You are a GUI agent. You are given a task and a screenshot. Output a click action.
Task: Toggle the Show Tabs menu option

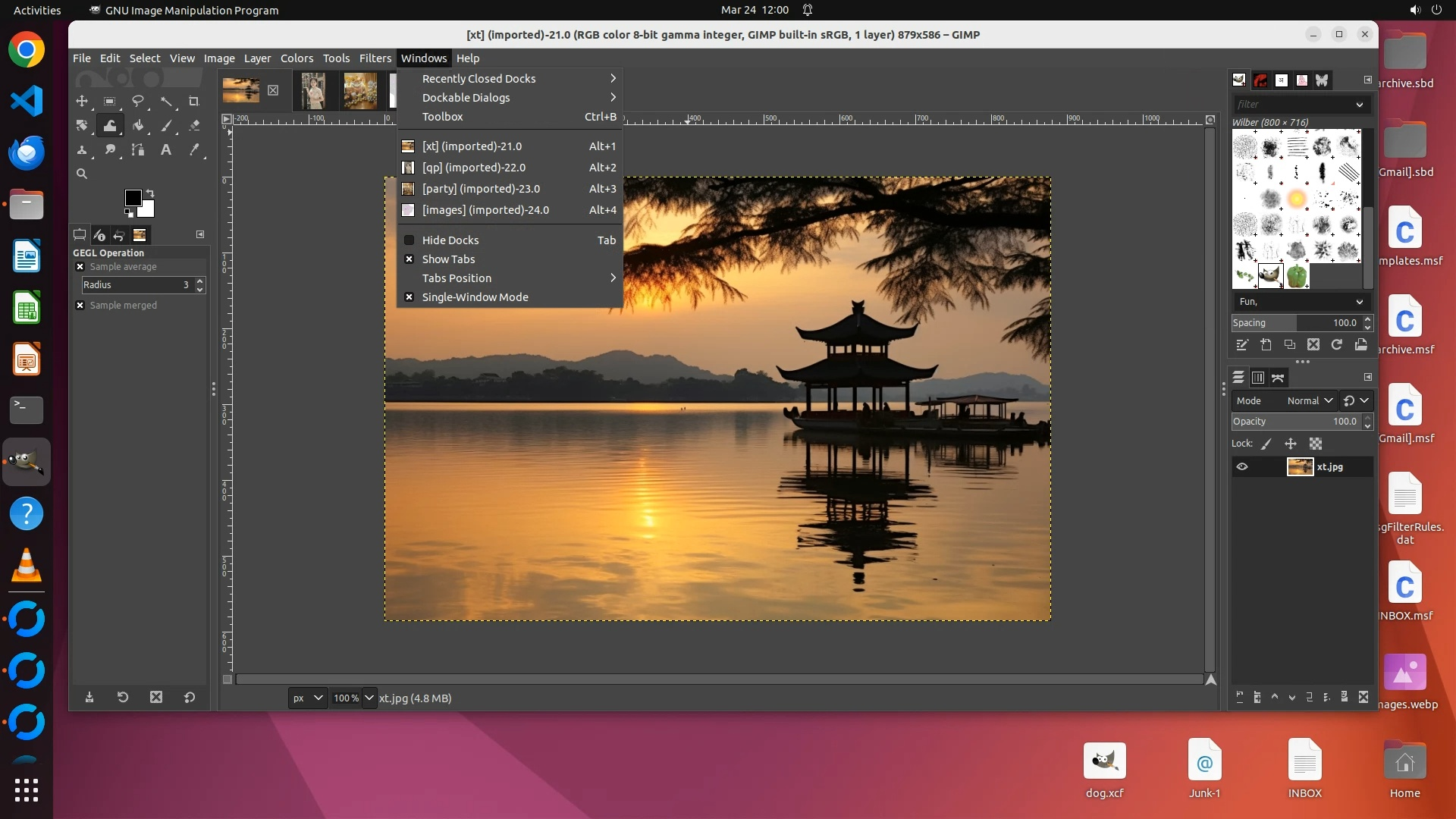pyautogui.click(x=448, y=259)
